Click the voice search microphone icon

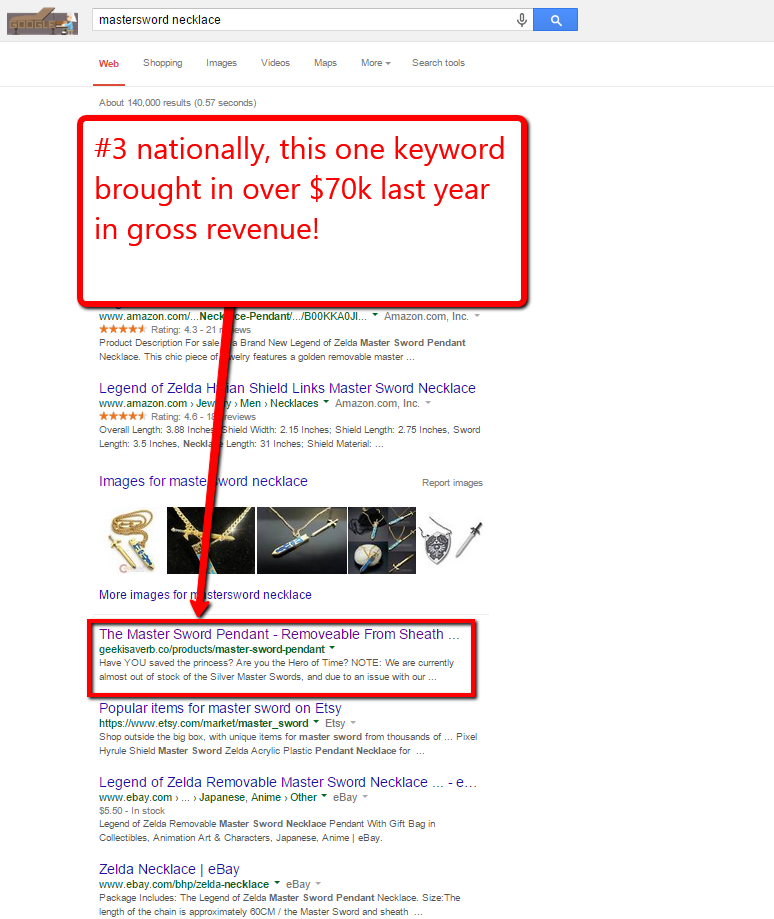521,21
